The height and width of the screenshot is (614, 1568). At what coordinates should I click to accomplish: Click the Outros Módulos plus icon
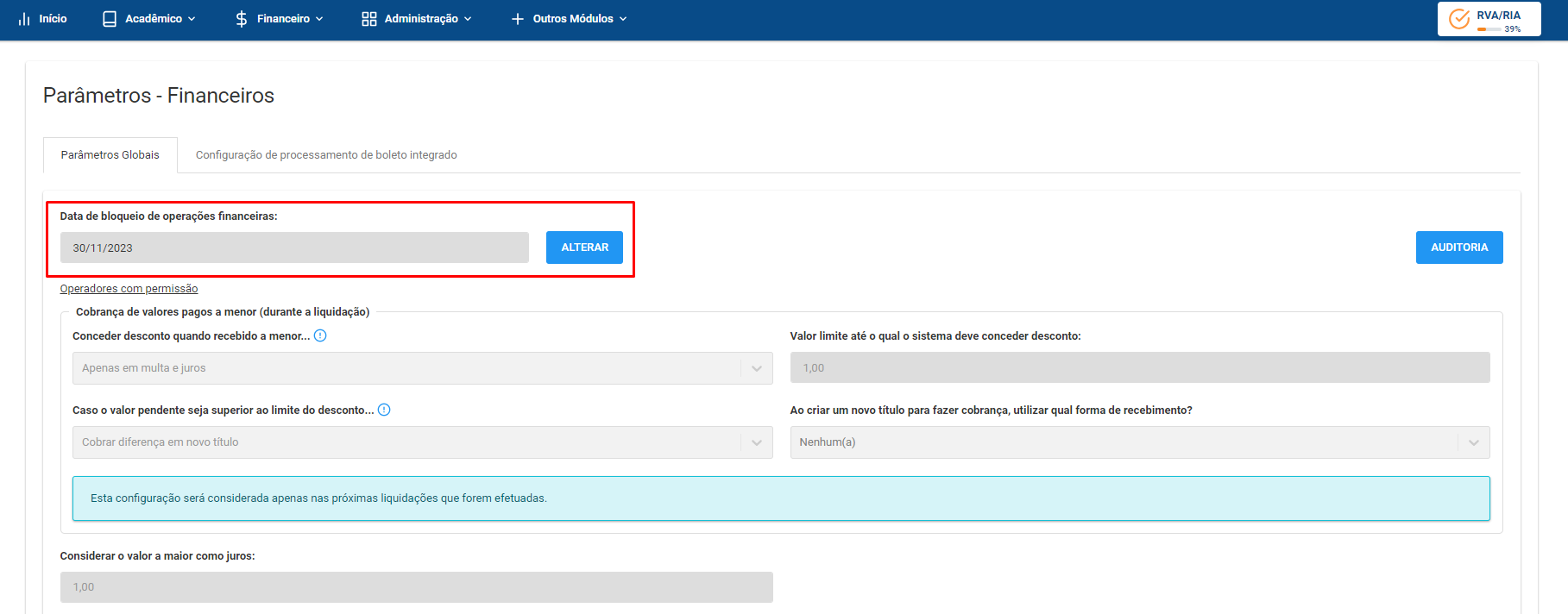(518, 19)
